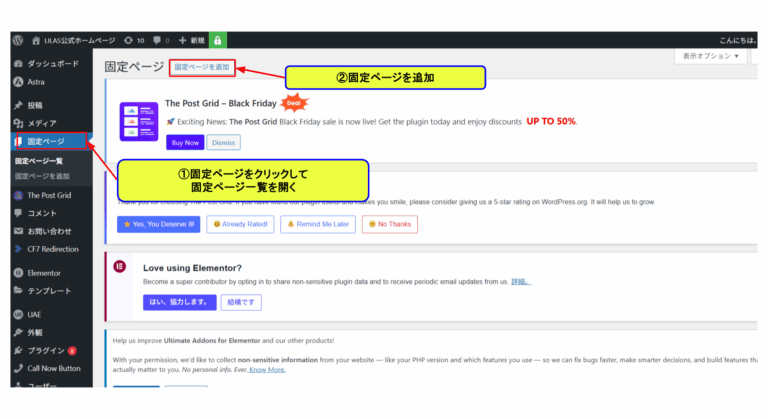Click the Remind Me Later button
The width and height of the screenshot is (768, 419).
[318, 224]
